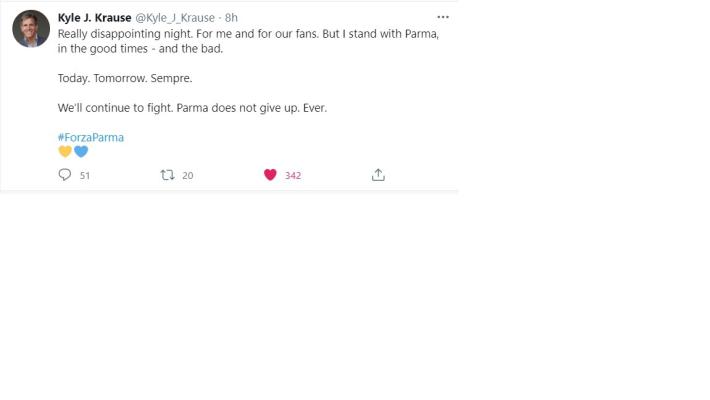
Task: Open the share tweet icon
Action: tap(378, 175)
